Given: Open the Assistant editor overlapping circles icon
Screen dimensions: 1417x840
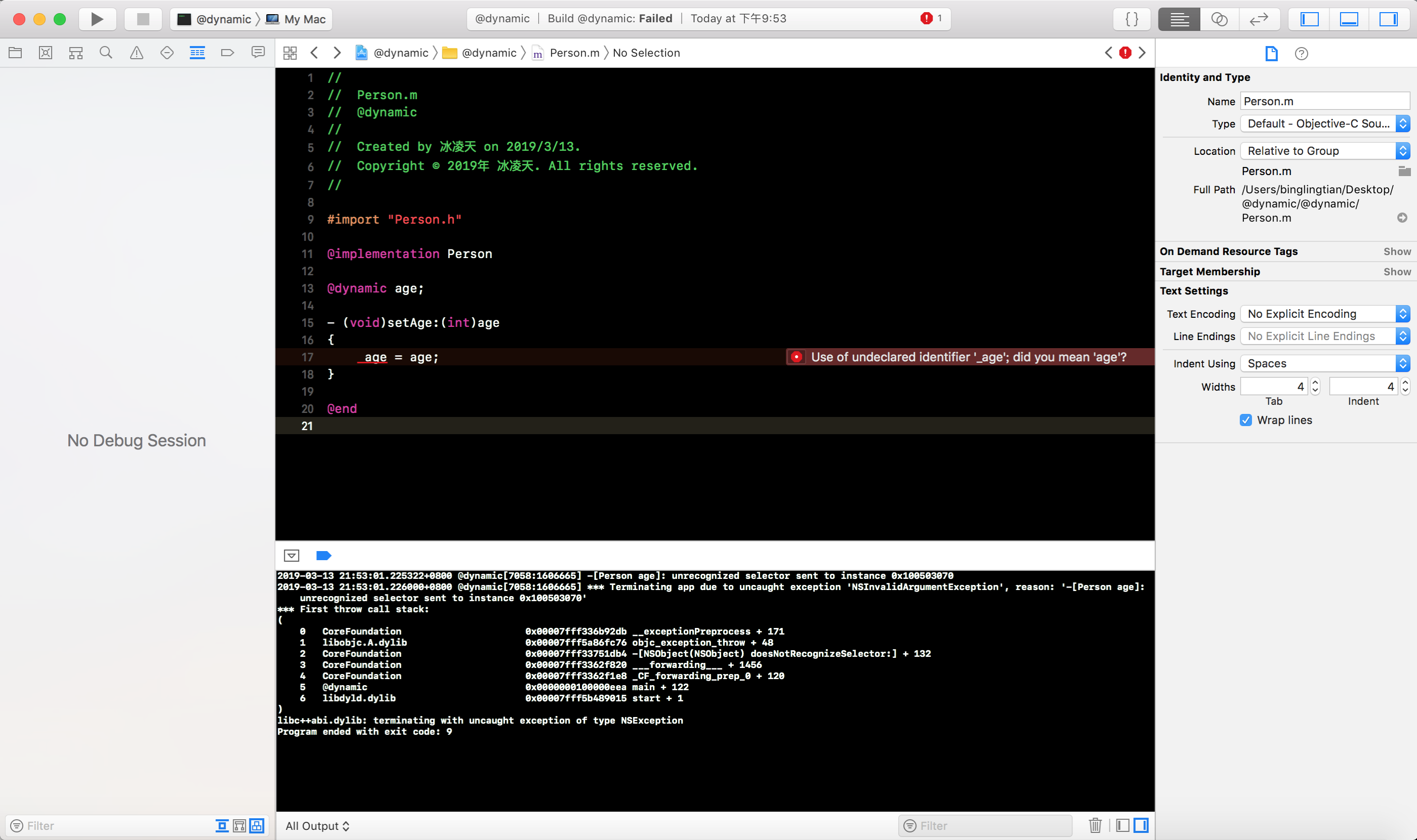Looking at the screenshot, I should point(1218,19).
